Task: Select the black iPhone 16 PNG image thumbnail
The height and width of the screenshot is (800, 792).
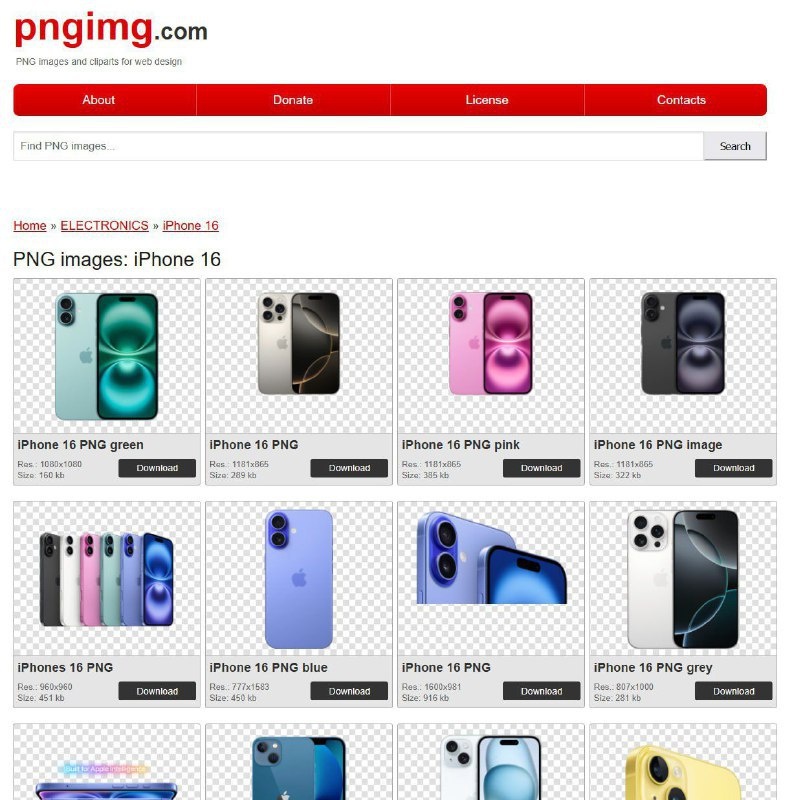Action: (x=683, y=356)
